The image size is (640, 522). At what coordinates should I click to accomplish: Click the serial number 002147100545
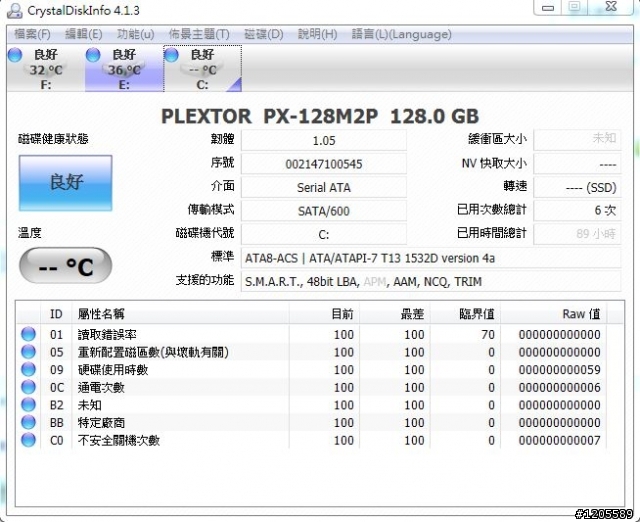coord(324,164)
